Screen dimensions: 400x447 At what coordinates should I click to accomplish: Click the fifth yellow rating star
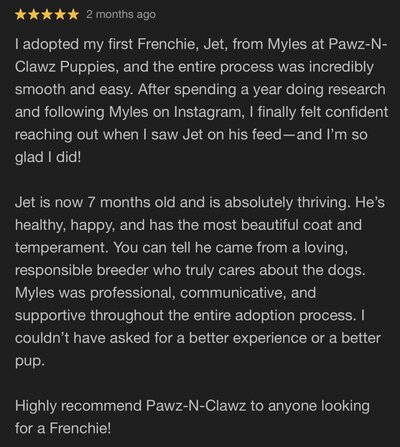(73, 15)
